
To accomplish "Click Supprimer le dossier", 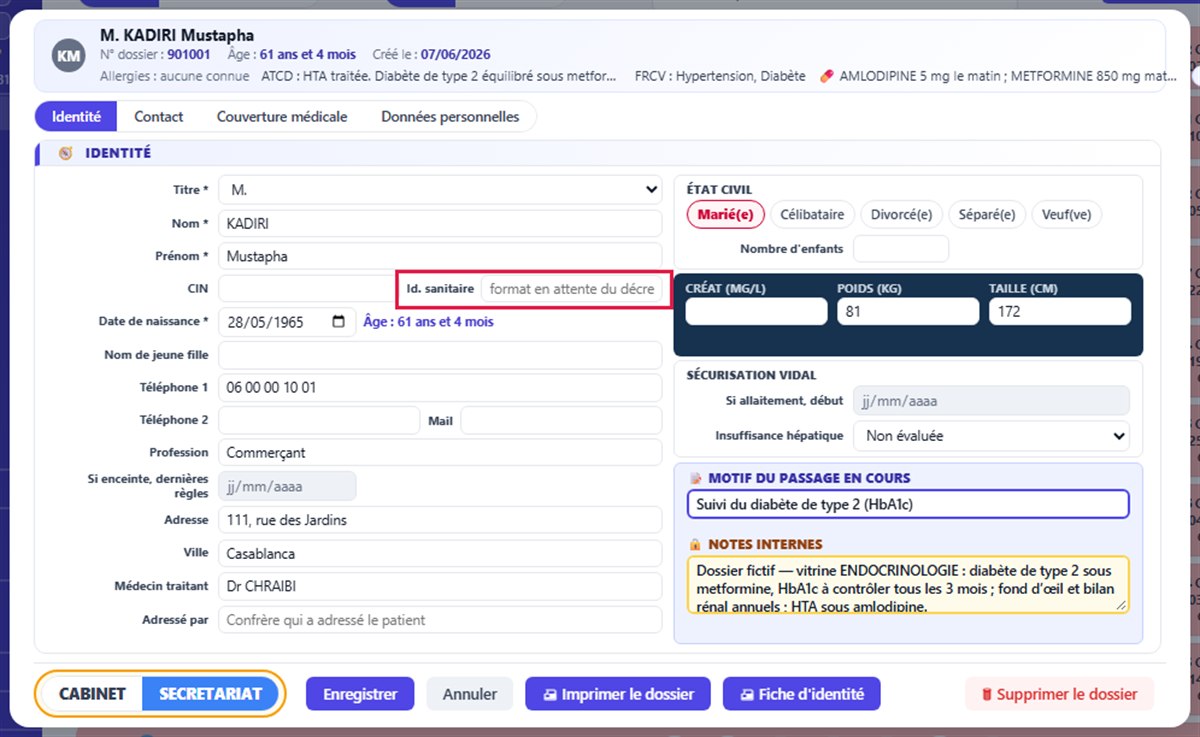I will pyautogui.click(x=1059, y=694).
